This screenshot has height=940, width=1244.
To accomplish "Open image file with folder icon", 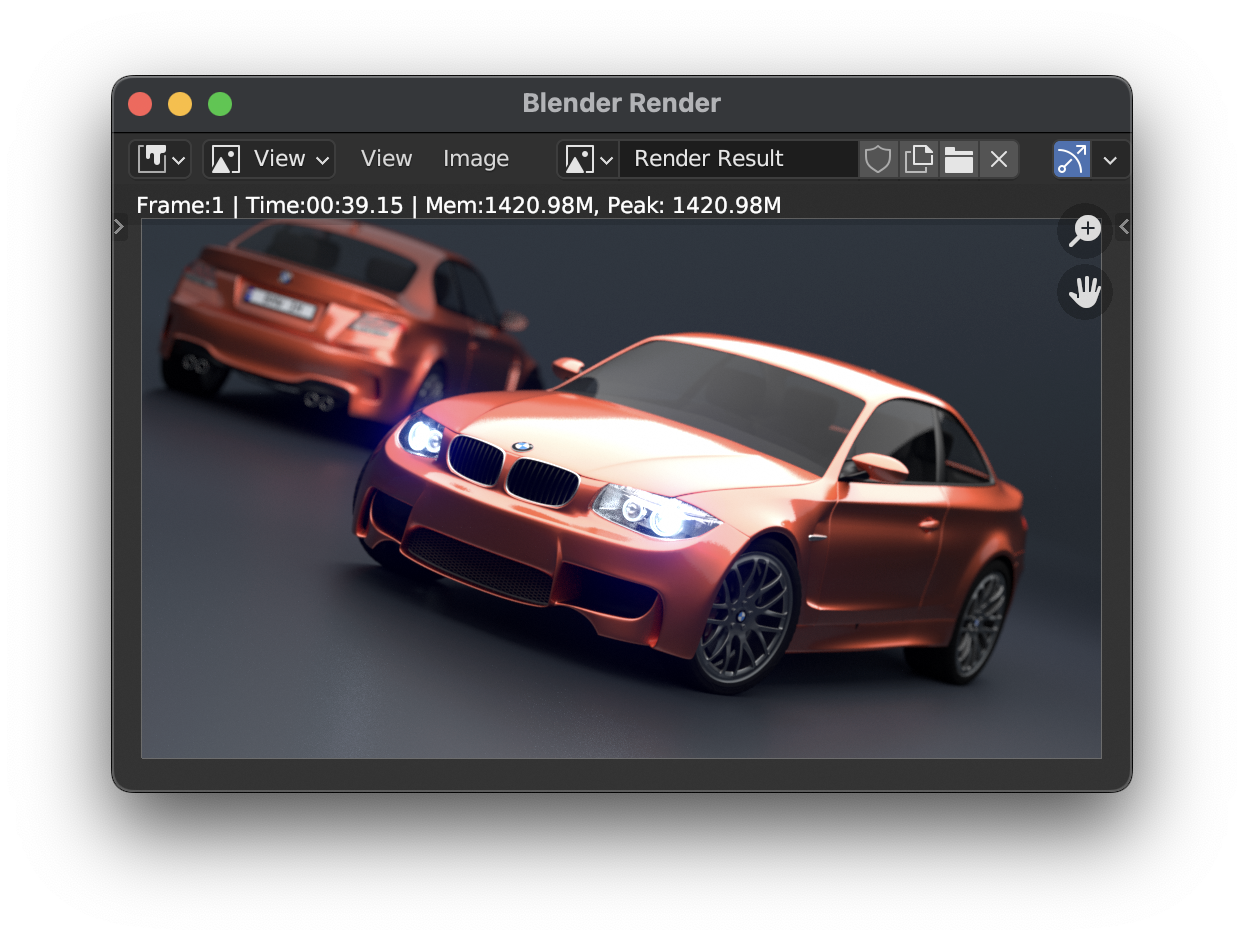I will click(x=958, y=159).
